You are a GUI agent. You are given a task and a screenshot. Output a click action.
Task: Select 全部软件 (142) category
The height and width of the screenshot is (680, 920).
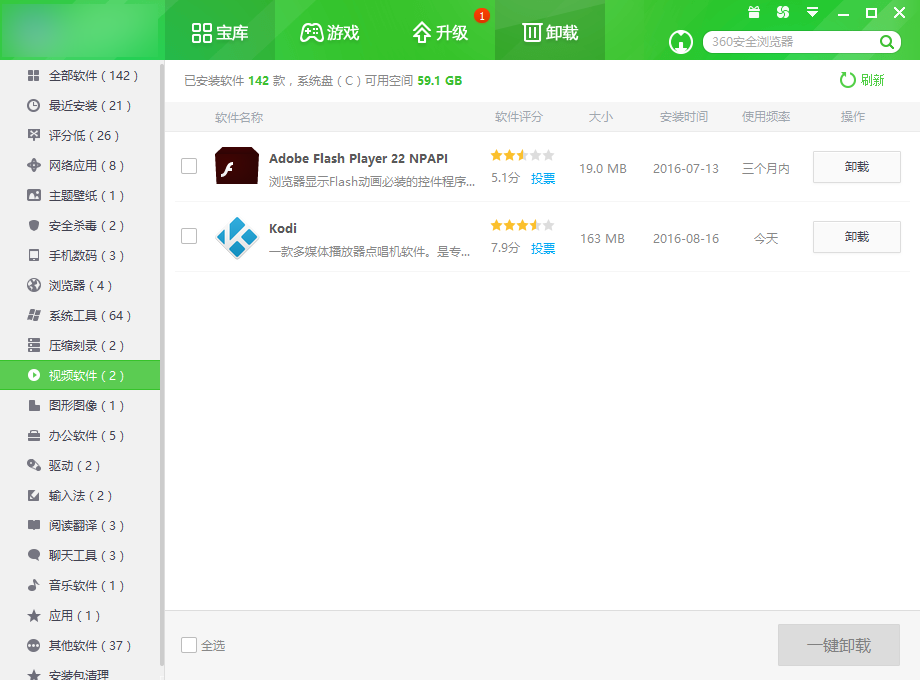[80, 76]
